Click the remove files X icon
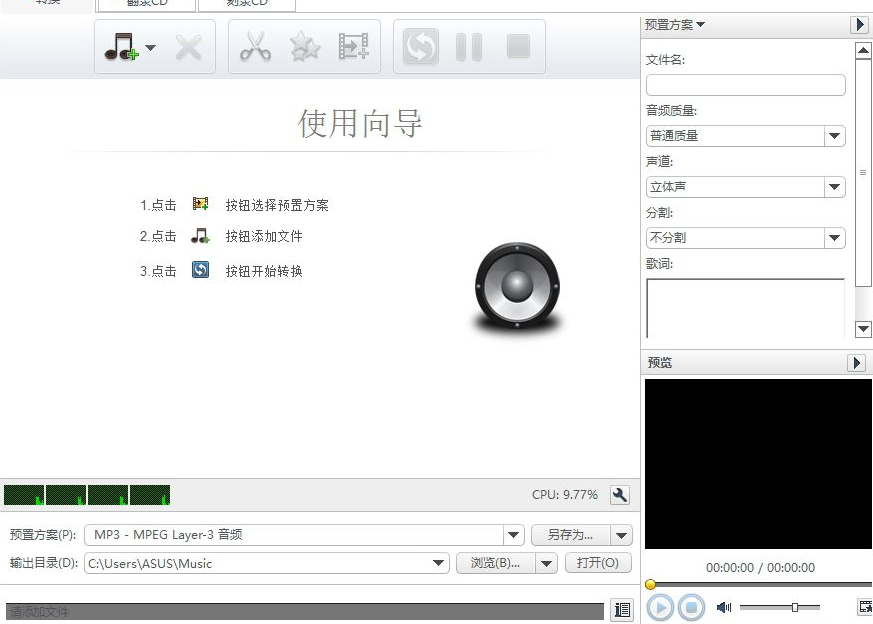The image size is (873, 624). (189, 46)
